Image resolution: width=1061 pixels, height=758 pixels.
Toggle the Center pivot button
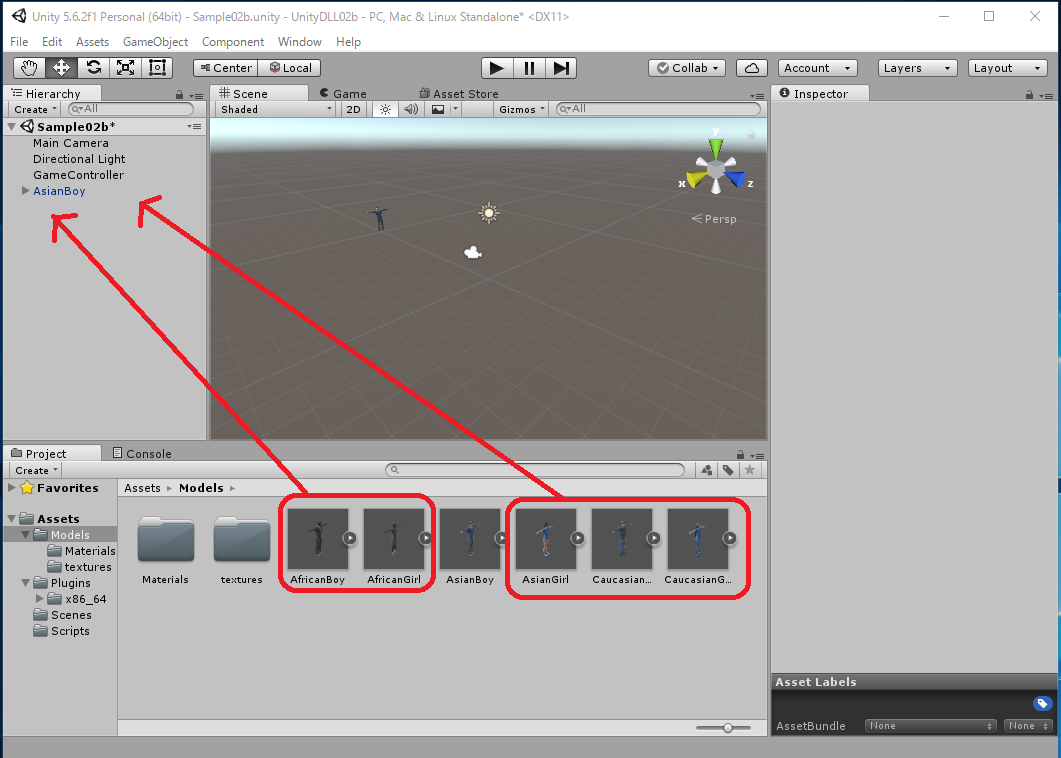pyautogui.click(x=225, y=68)
